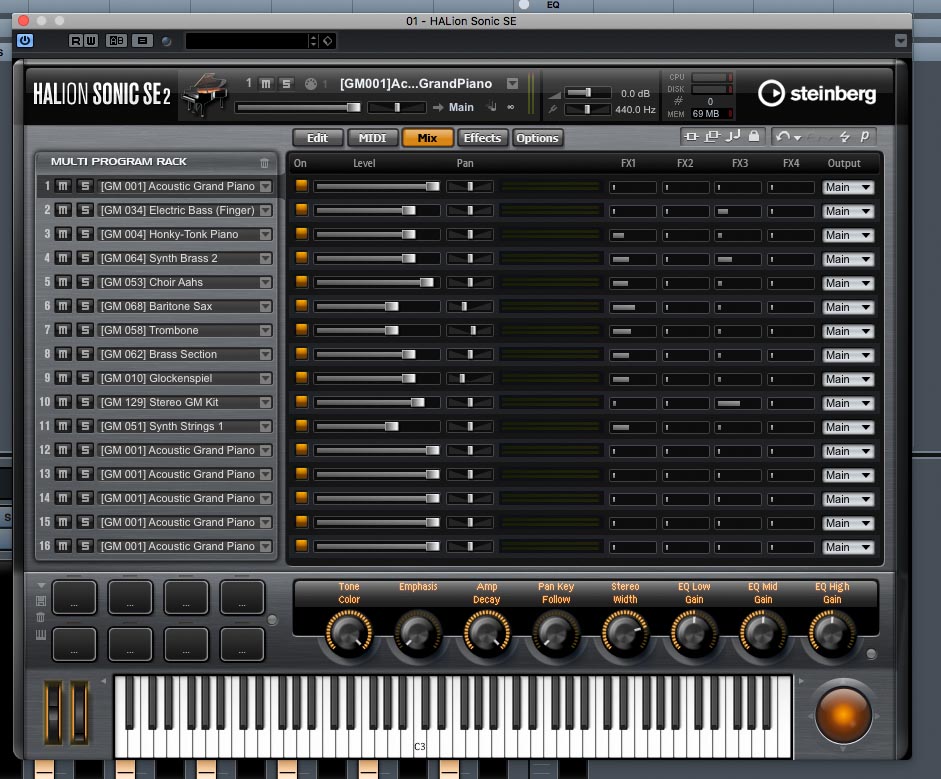
Task: Click the pitch bend wheel
Action: click(53, 712)
